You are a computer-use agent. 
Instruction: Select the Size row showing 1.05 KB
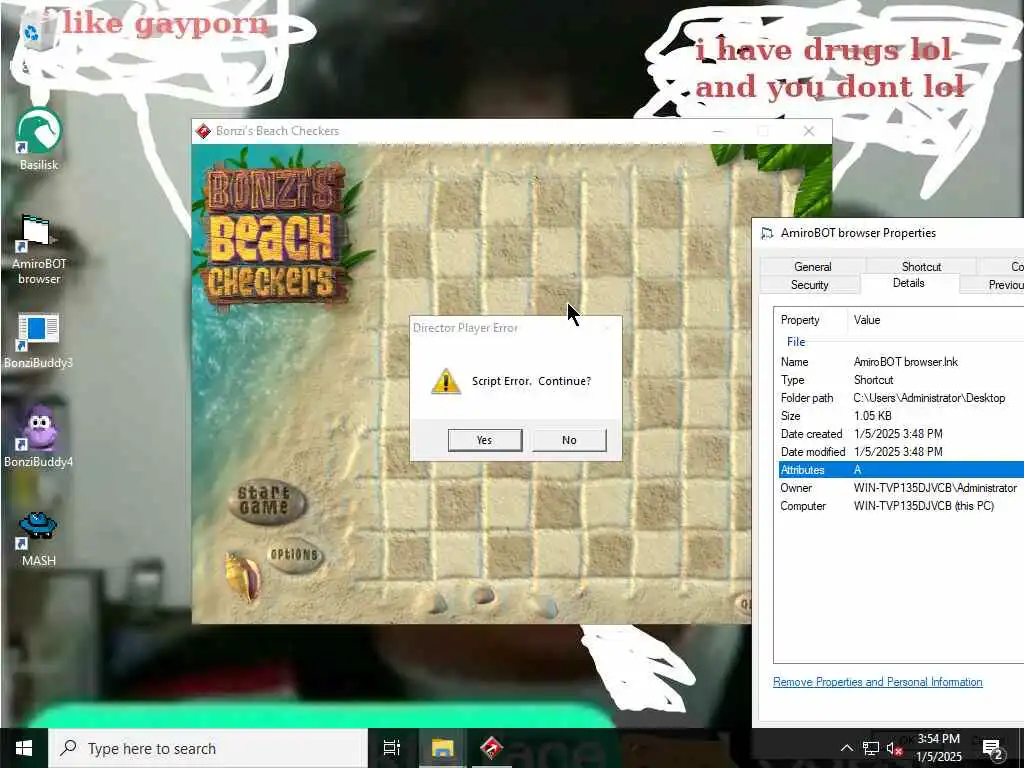[x=901, y=416]
